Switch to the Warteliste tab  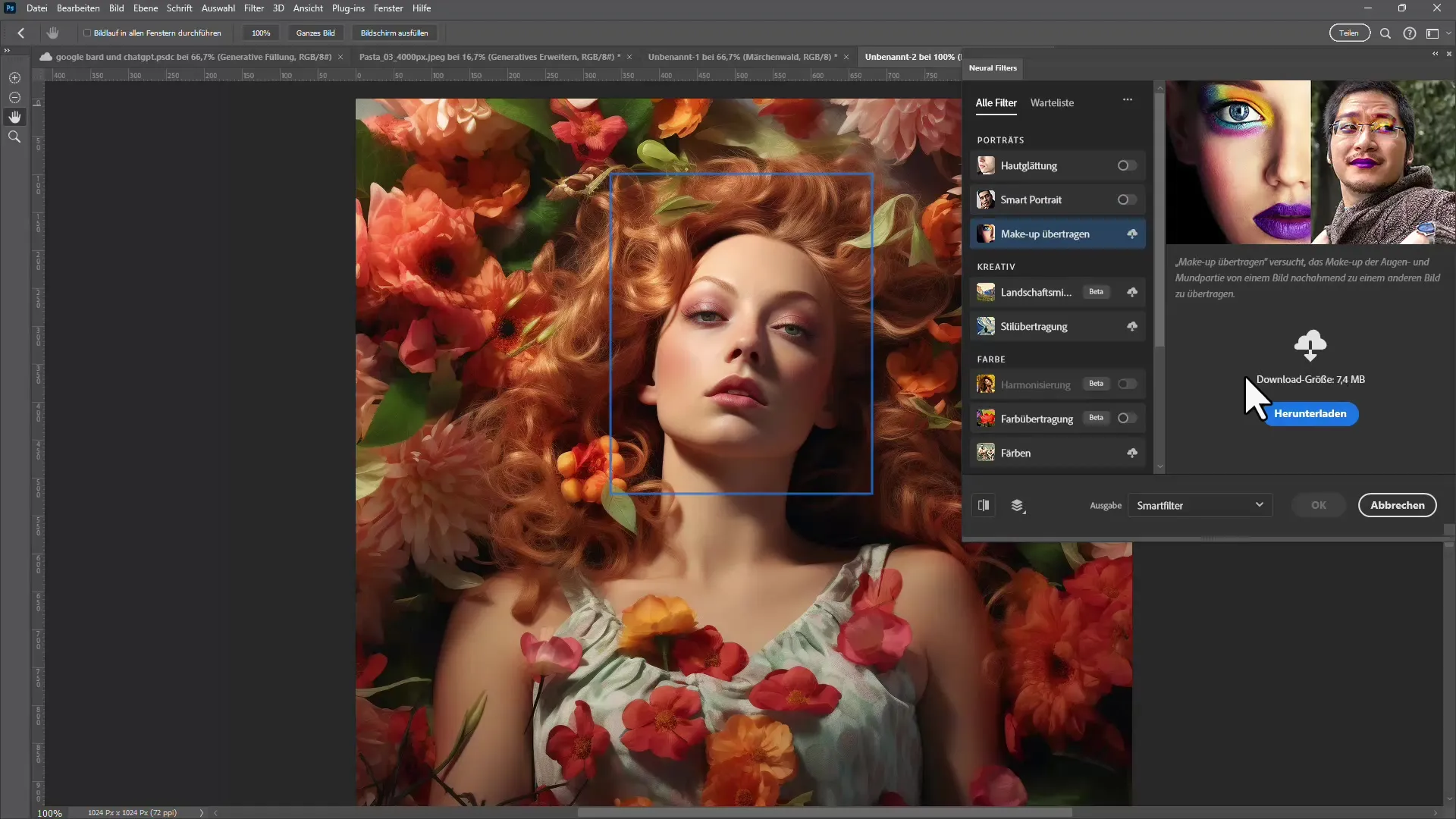(x=1052, y=102)
